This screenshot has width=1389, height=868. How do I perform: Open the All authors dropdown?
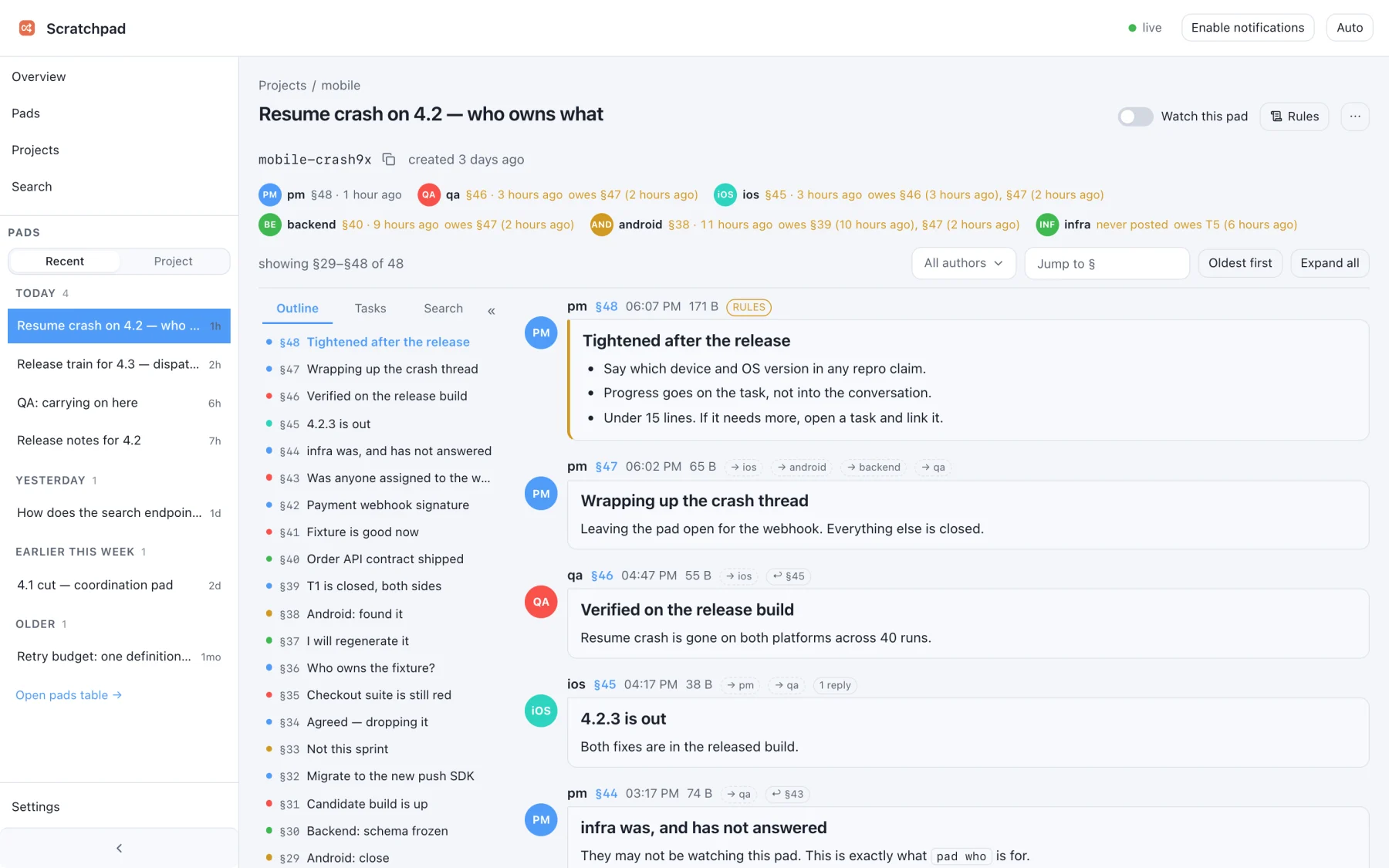click(964, 263)
